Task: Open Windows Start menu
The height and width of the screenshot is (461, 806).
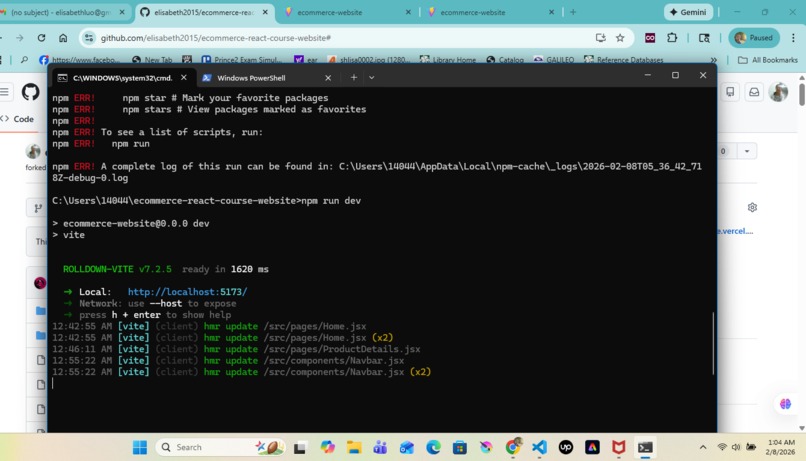Action: [140, 447]
